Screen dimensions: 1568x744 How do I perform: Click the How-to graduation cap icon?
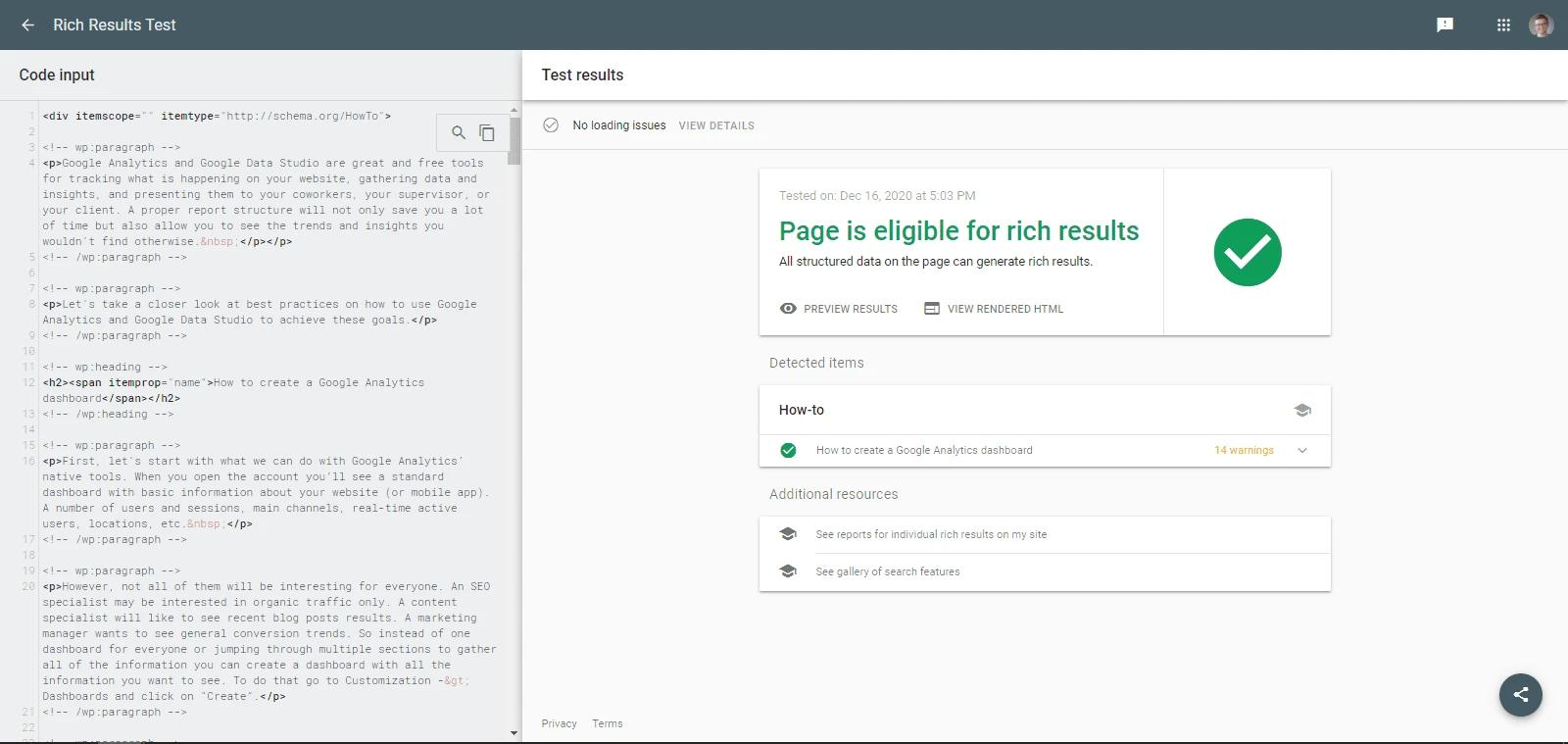(x=1301, y=411)
